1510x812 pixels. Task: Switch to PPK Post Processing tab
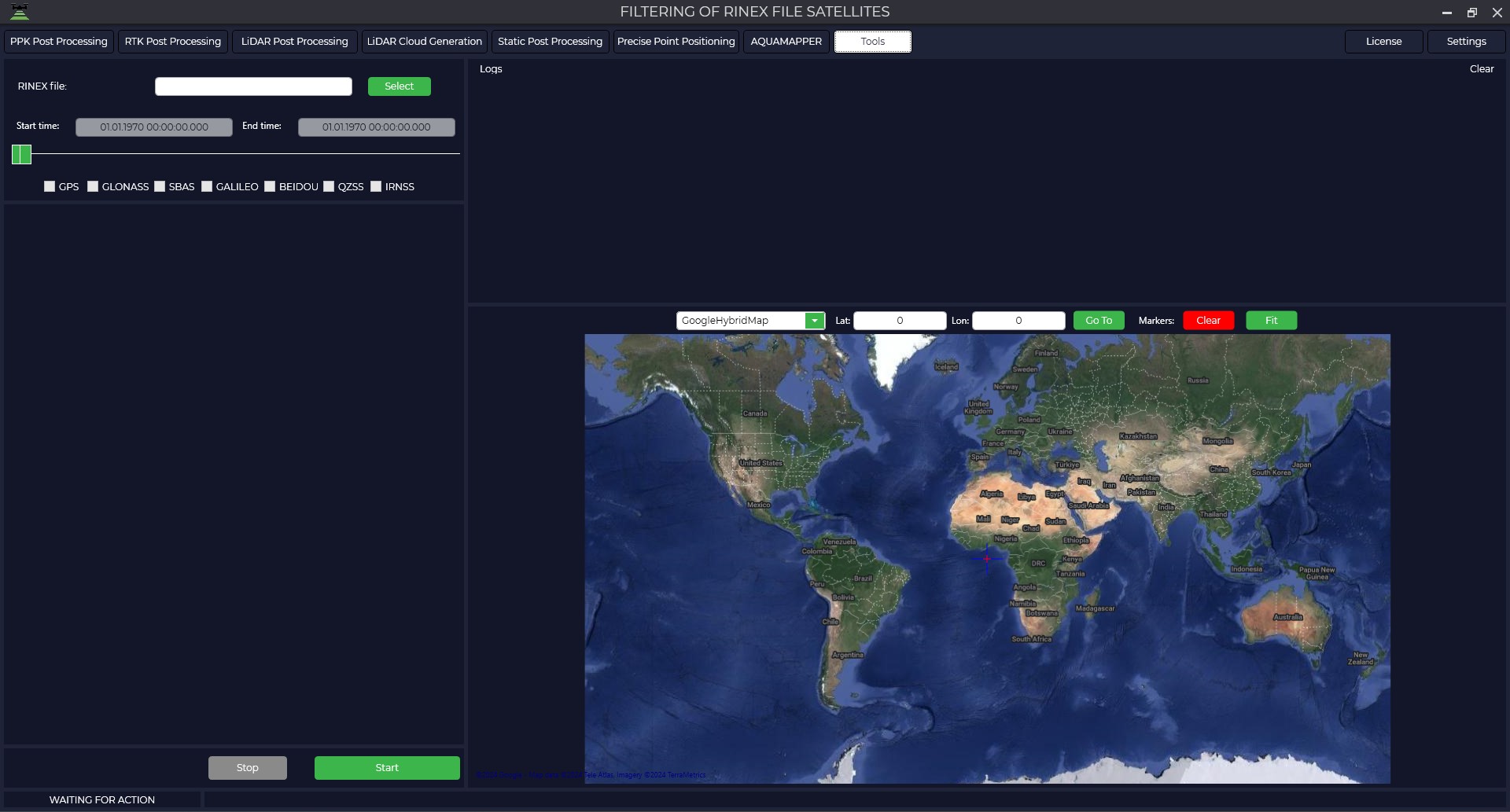tap(59, 42)
